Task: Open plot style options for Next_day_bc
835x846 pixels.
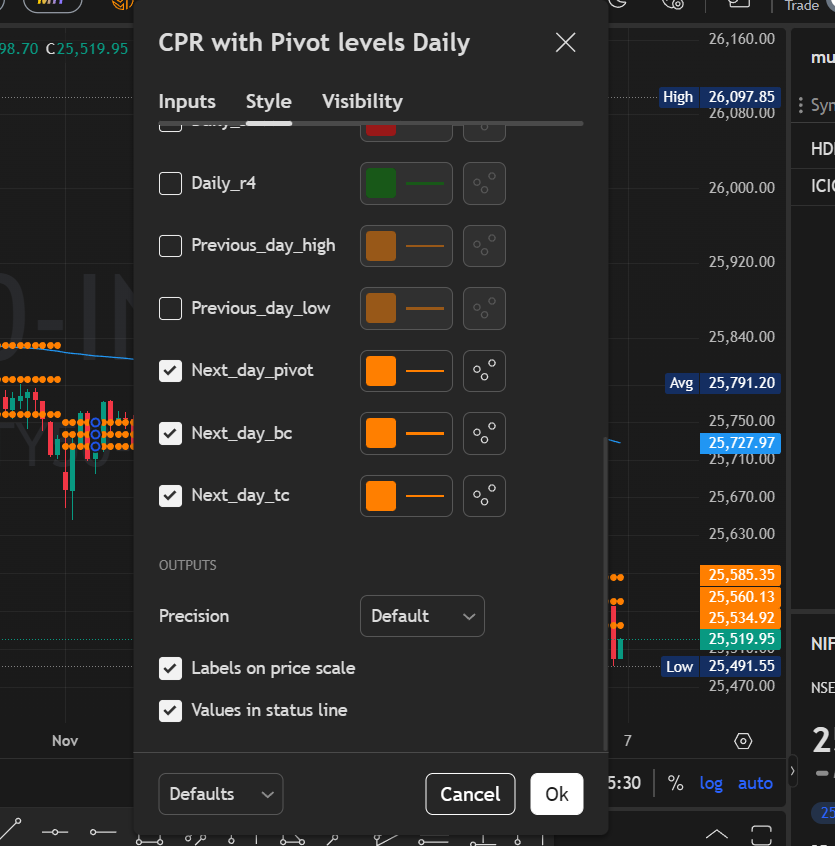Action: [x=484, y=434]
